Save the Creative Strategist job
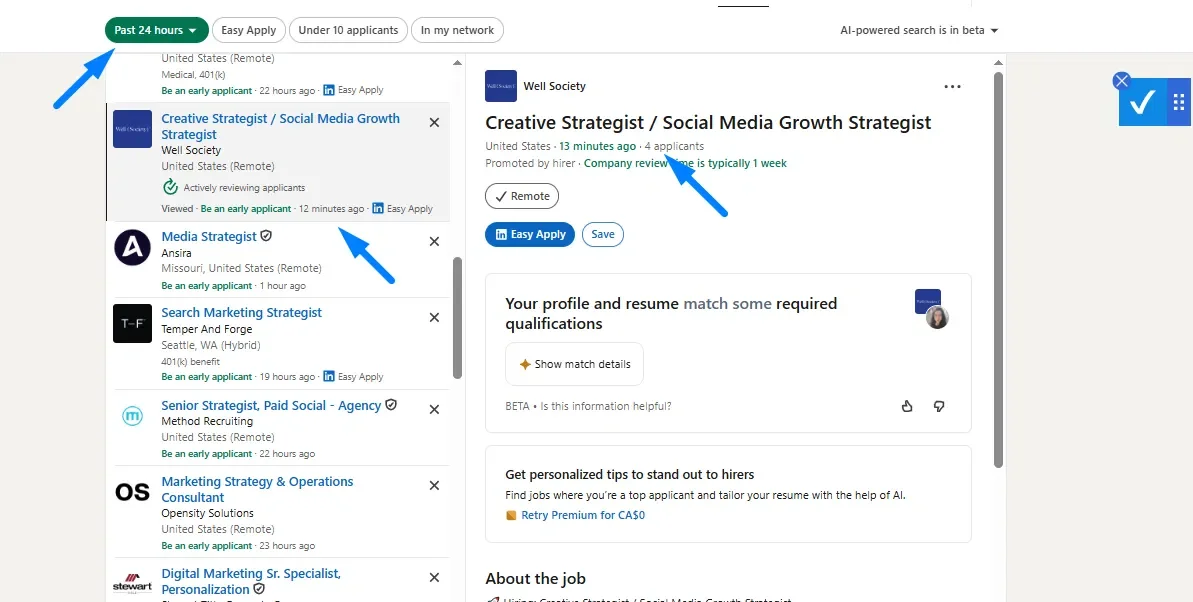Image resolution: width=1193 pixels, height=602 pixels. (603, 234)
